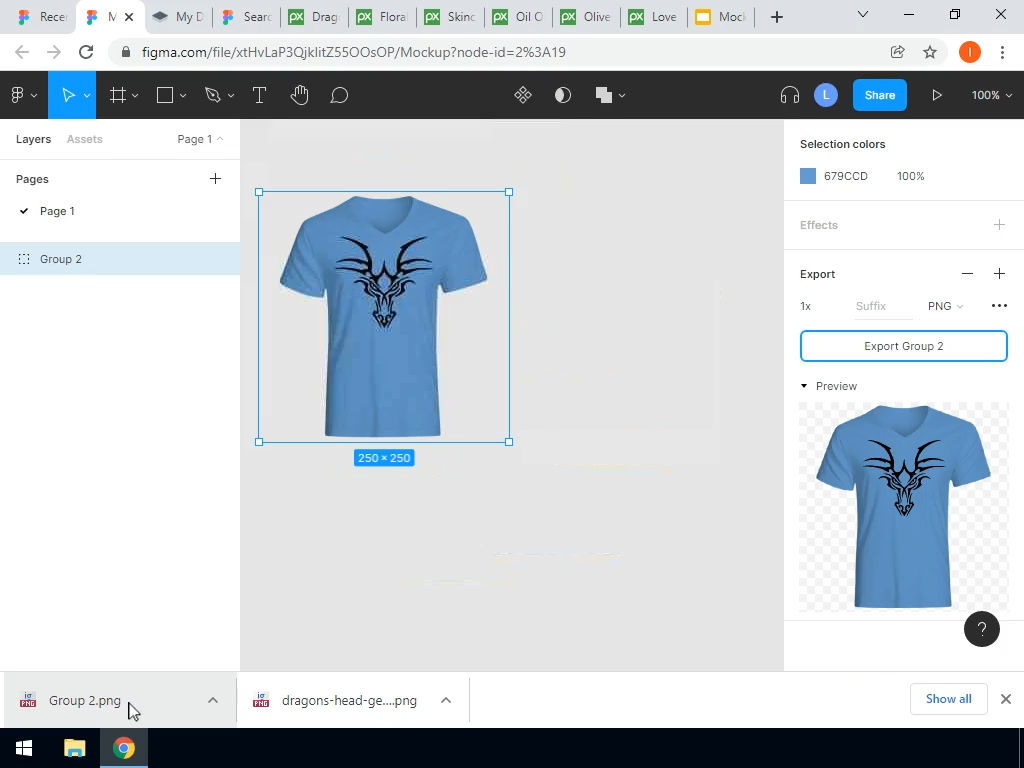Remove export setting with minus icon
1024x768 pixels.
click(967, 274)
